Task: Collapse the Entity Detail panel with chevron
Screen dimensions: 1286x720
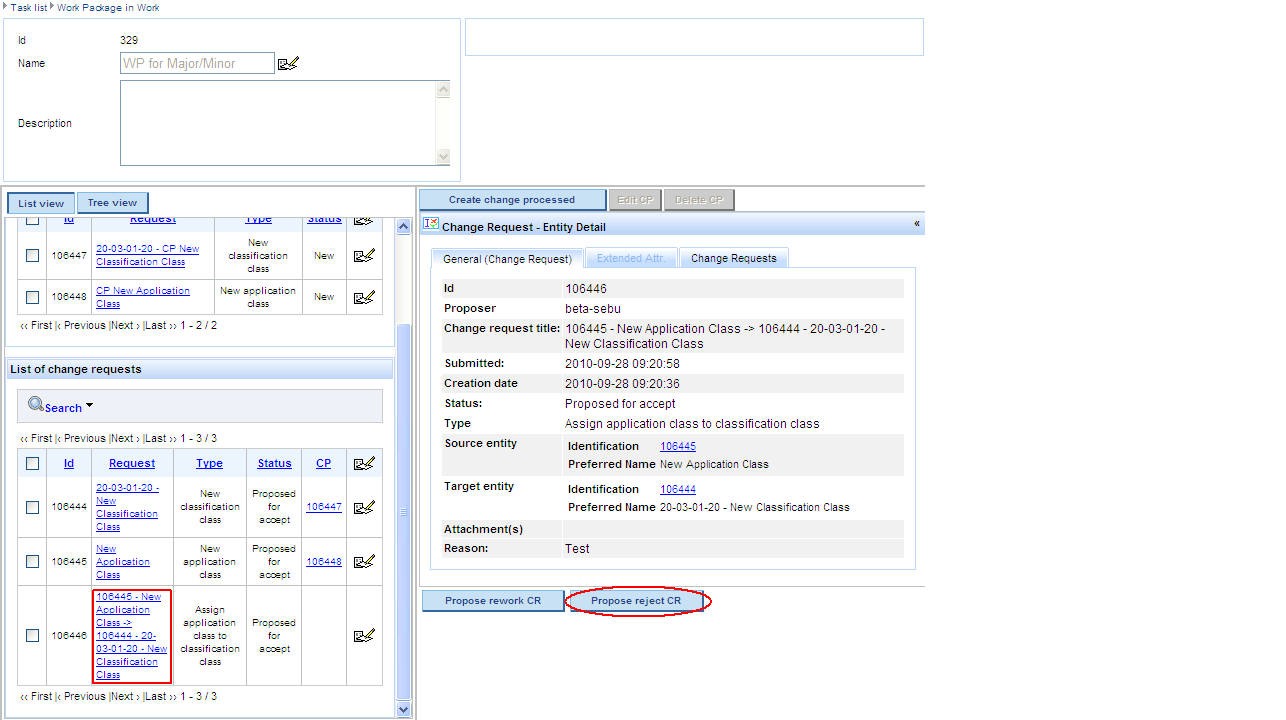Action: pos(916,224)
